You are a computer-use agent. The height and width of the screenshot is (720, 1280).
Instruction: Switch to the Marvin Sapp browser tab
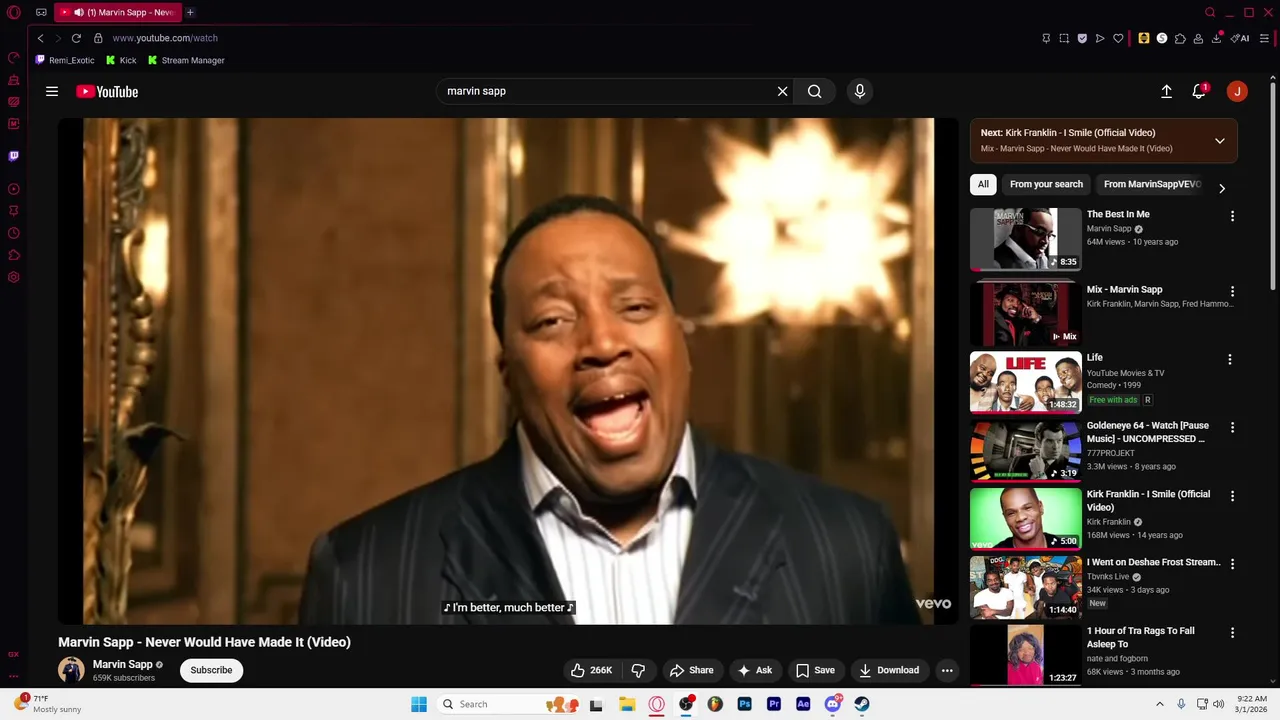point(117,12)
